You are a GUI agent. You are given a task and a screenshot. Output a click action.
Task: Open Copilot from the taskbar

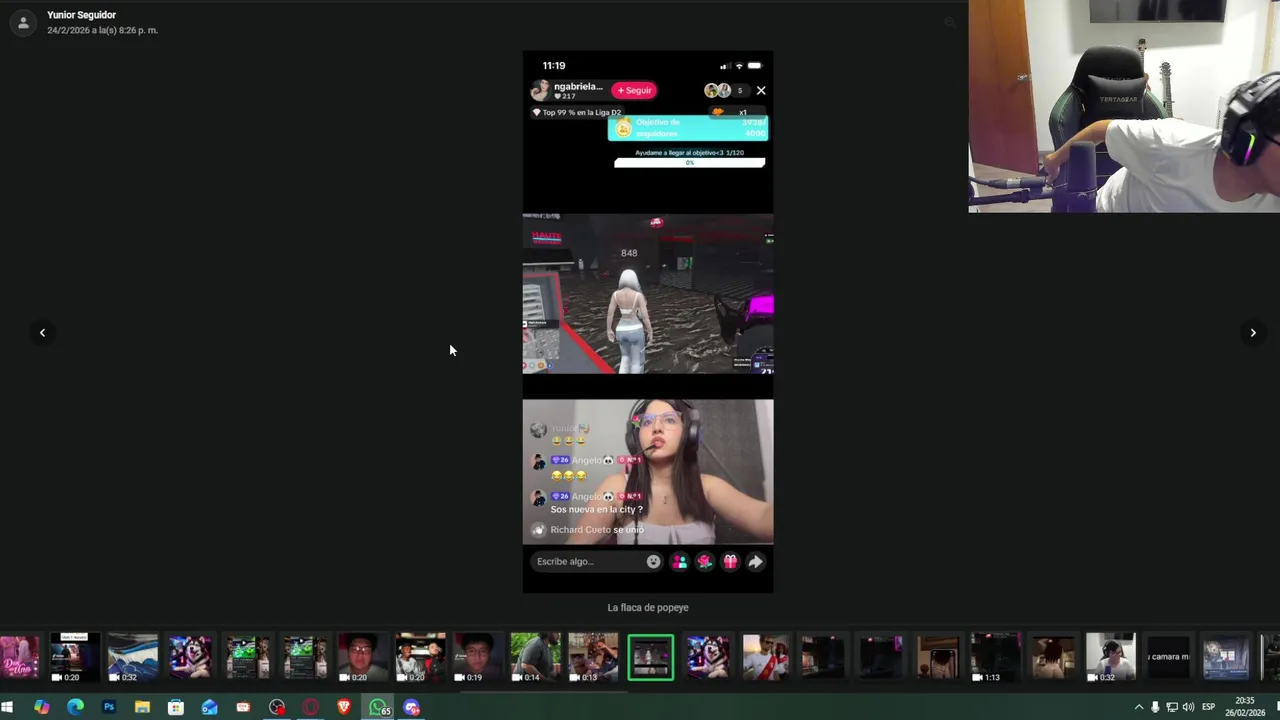point(41,707)
